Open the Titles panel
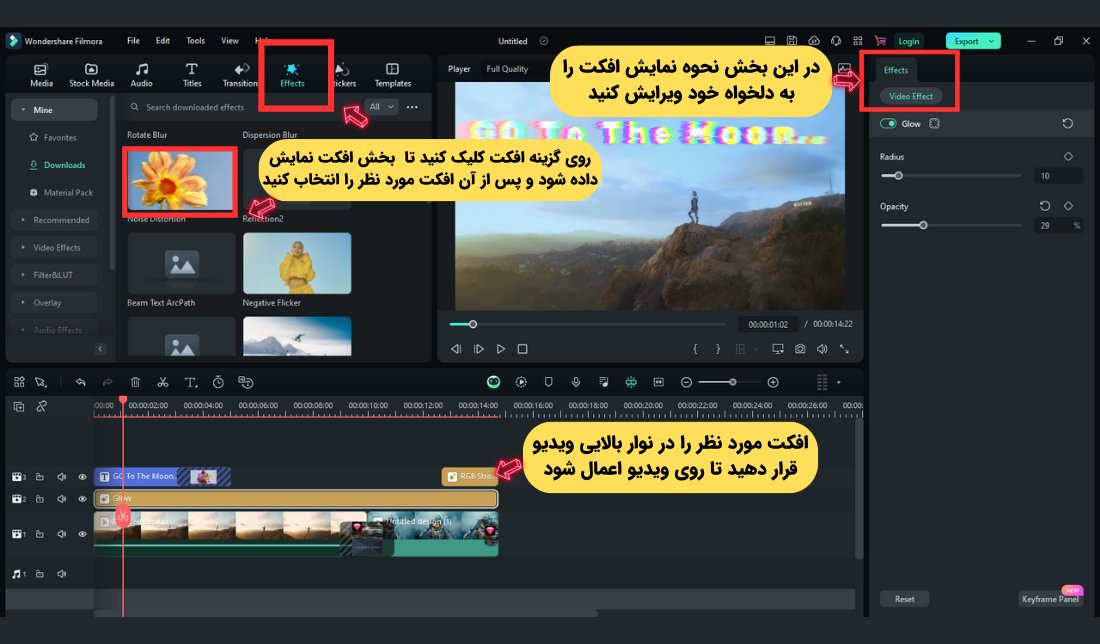 point(191,74)
